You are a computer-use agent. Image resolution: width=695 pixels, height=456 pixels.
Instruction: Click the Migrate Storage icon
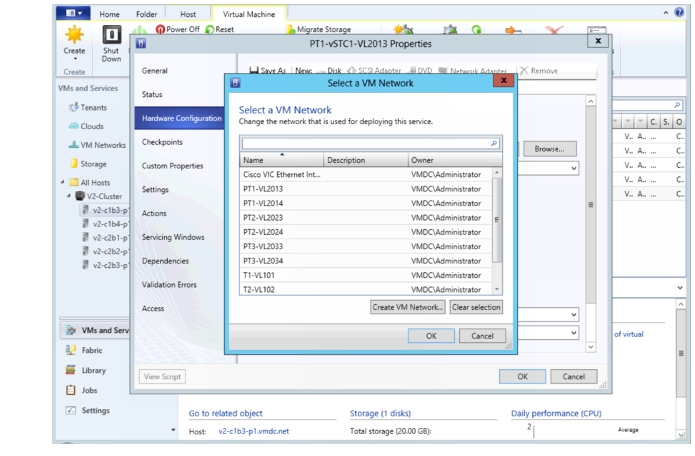pos(291,30)
